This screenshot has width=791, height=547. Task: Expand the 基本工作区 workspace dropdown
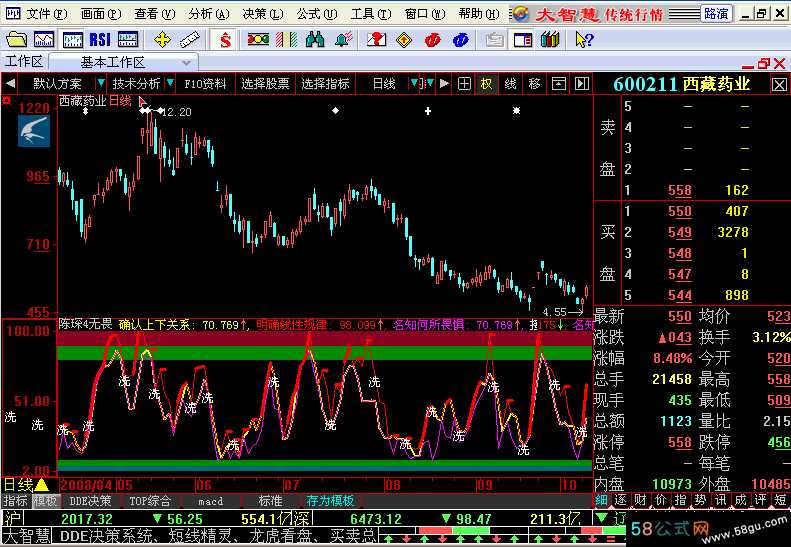tap(187, 63)
